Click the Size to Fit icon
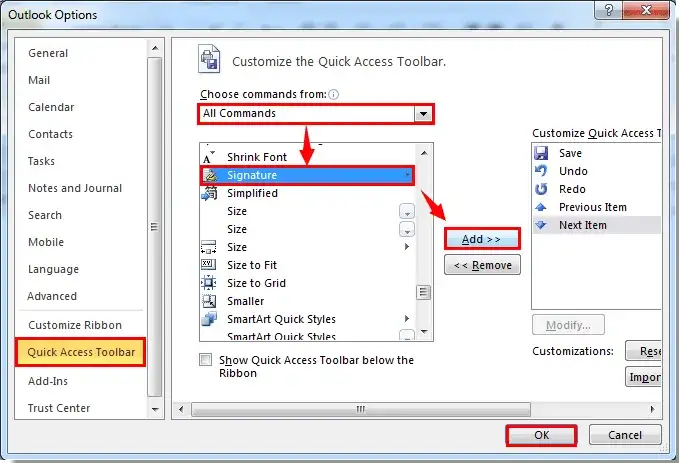Image resolution: width=679 pixels, height=463 pixels. 209,264
